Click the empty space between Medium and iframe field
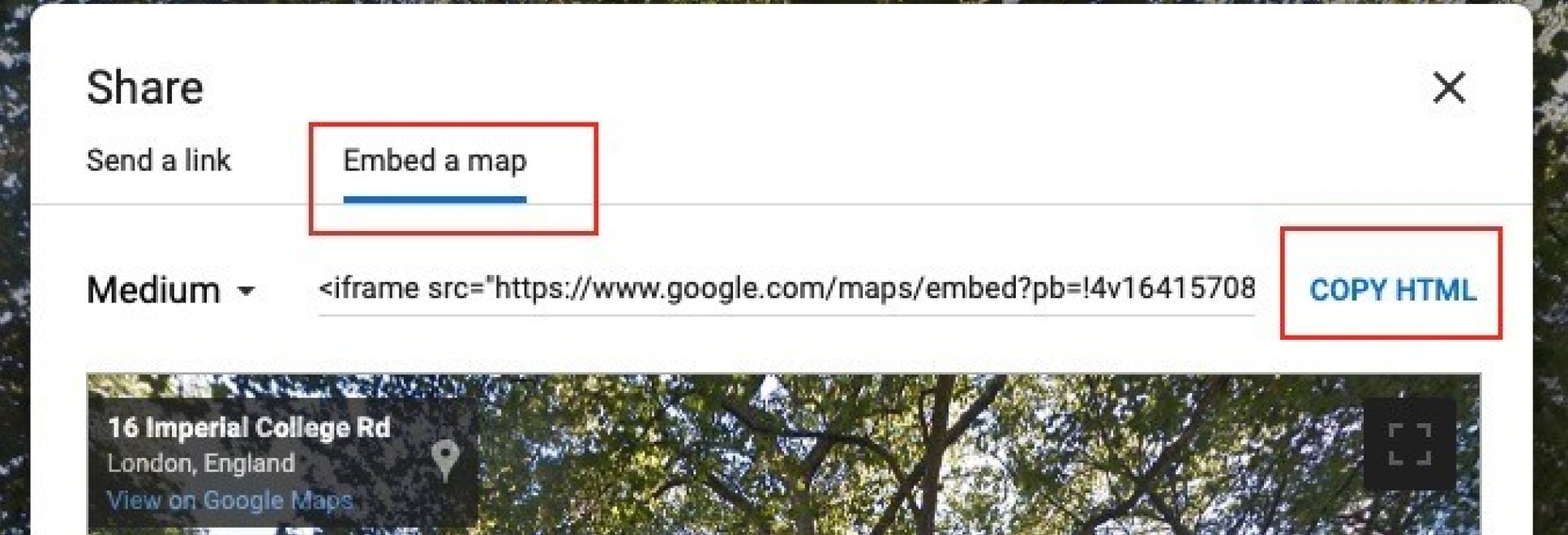The width and height of the screenshot is (1568, 535). coord(288,290)
